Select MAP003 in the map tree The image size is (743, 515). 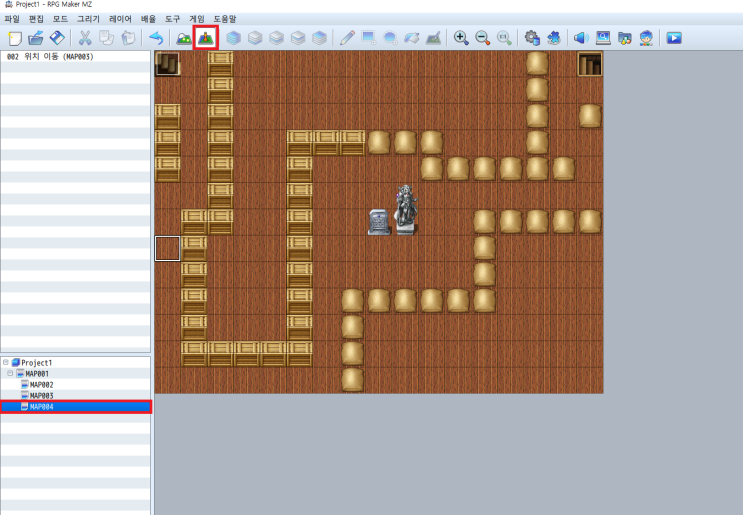pos(41,396)
